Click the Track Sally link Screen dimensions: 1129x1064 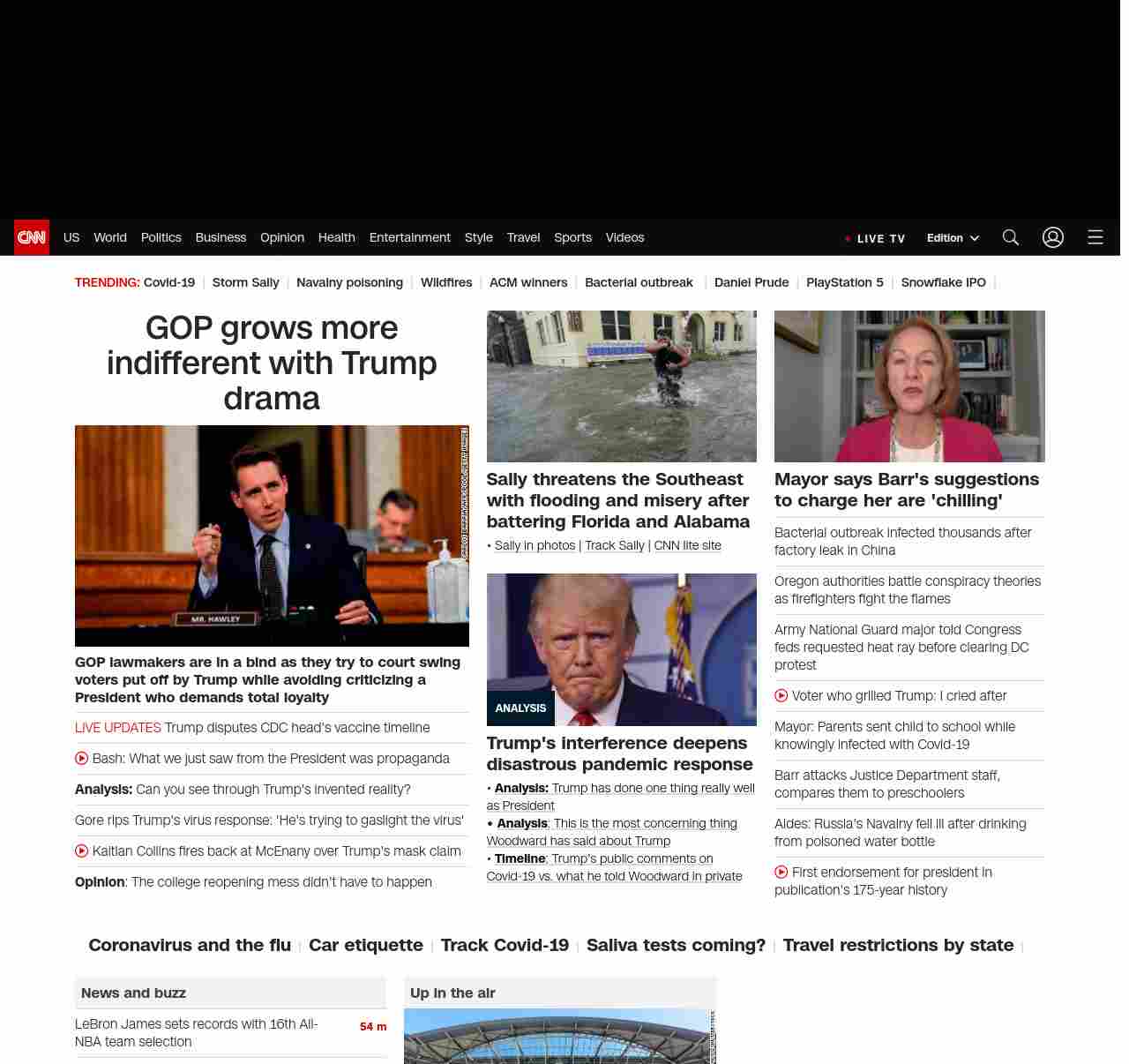pos(614,545)
